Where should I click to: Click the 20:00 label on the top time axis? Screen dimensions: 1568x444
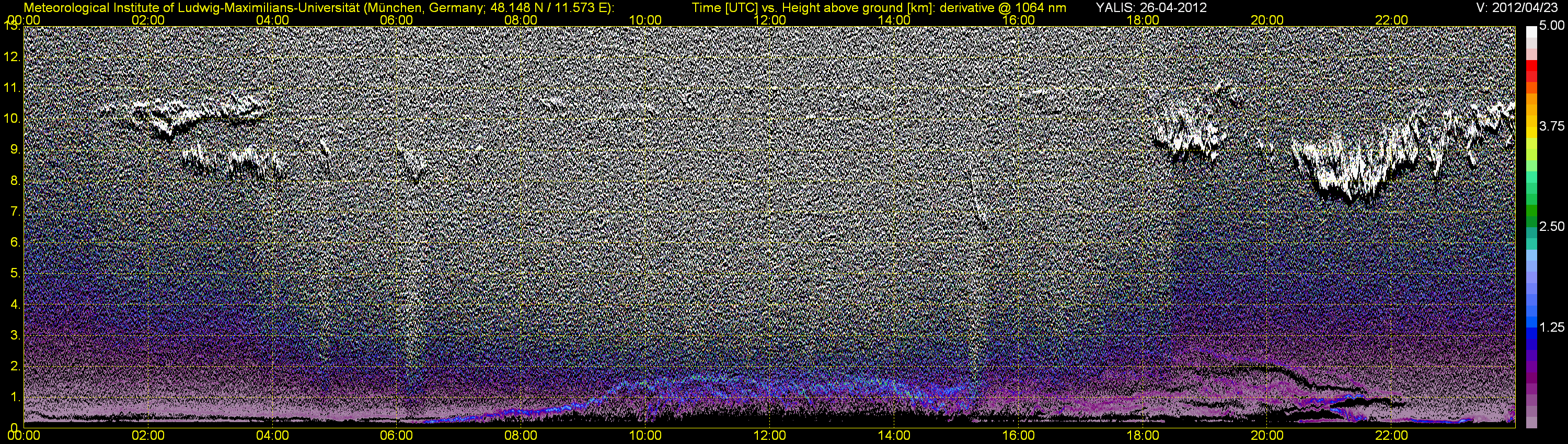pos(1267,20)
